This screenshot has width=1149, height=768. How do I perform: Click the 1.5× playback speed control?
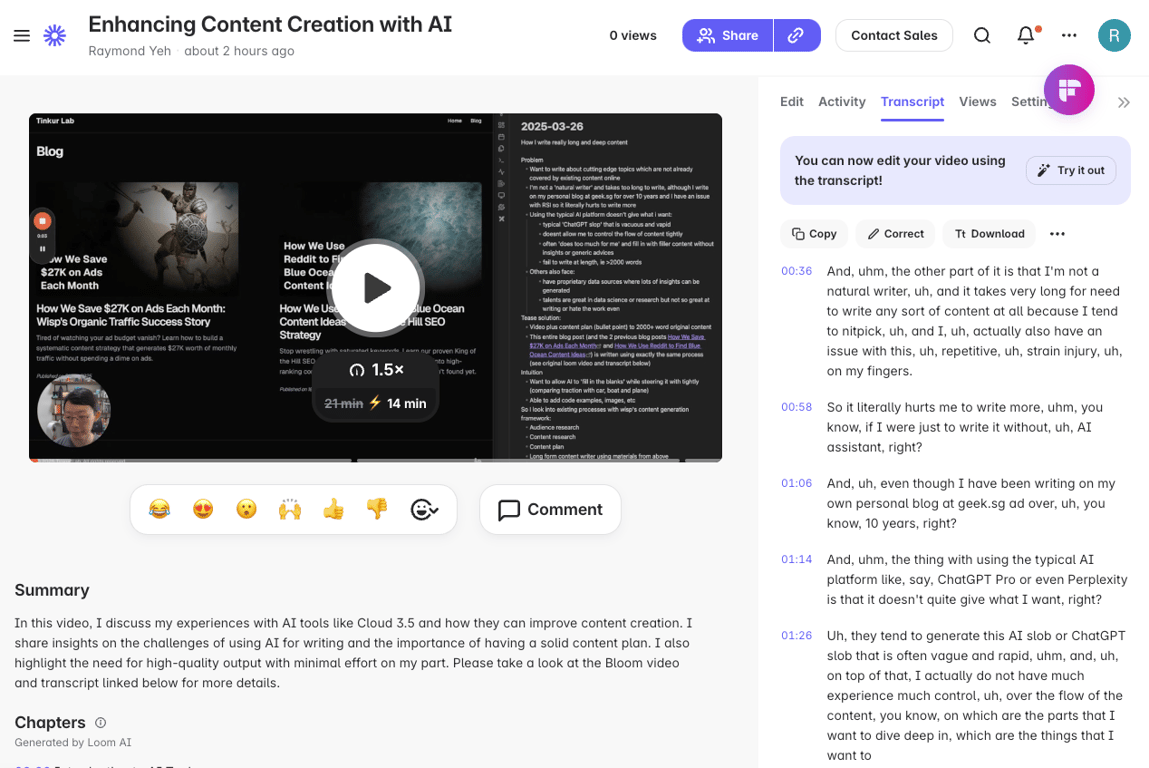[x=377, y=370]
